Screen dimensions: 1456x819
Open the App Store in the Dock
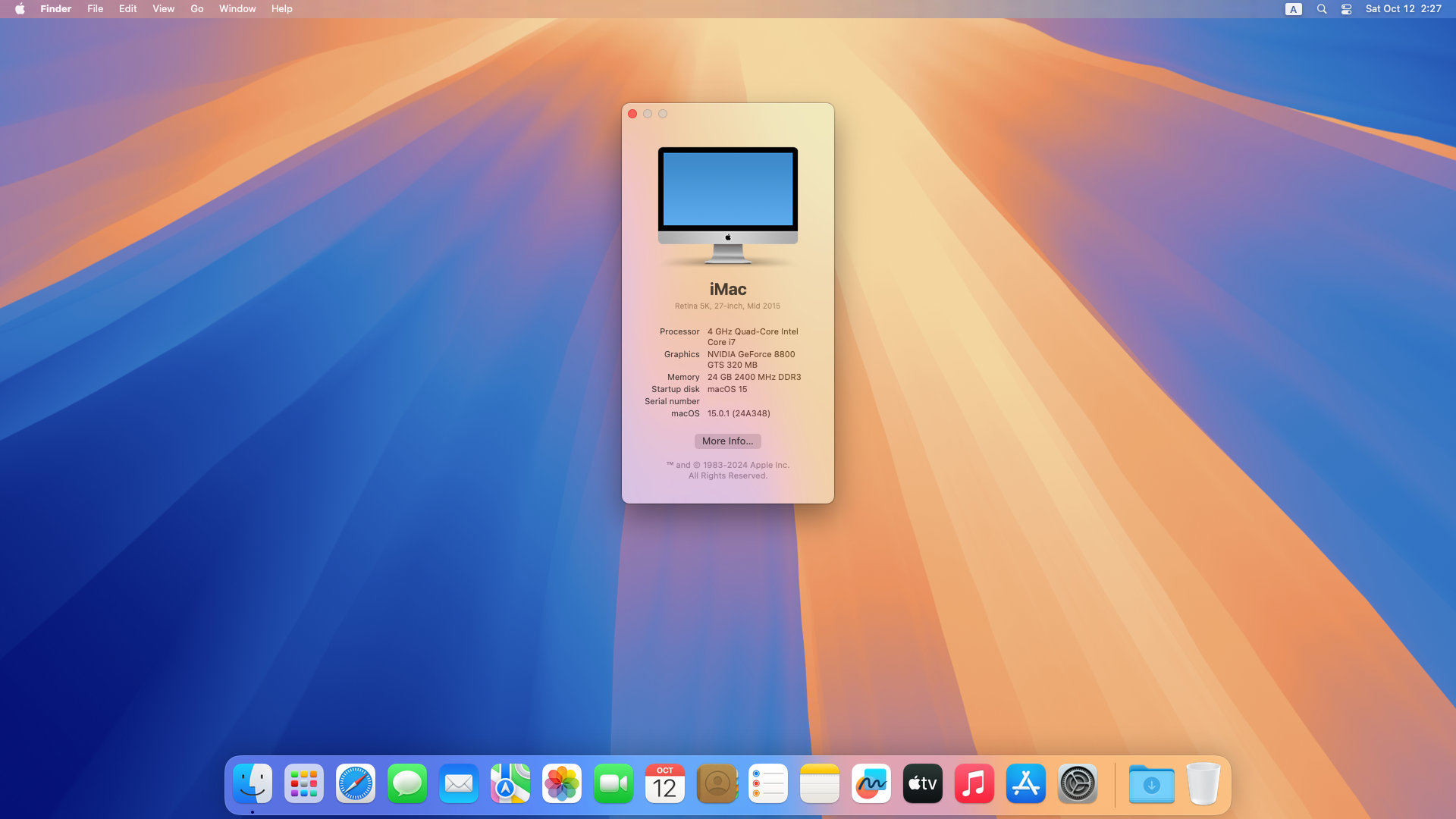1026,783
